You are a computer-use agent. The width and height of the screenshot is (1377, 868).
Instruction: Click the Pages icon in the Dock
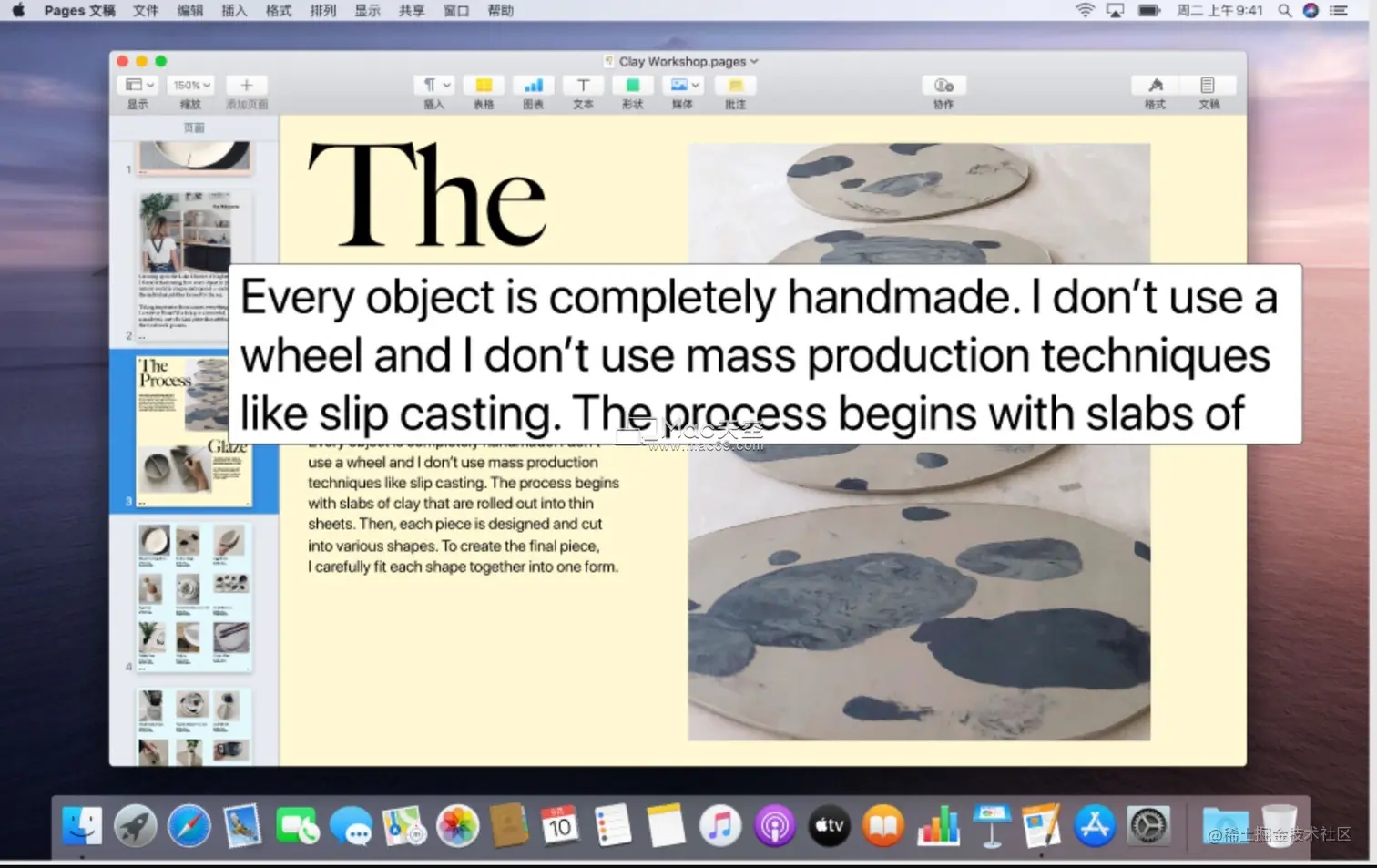pyautogui.click(x=1041, y=826)
